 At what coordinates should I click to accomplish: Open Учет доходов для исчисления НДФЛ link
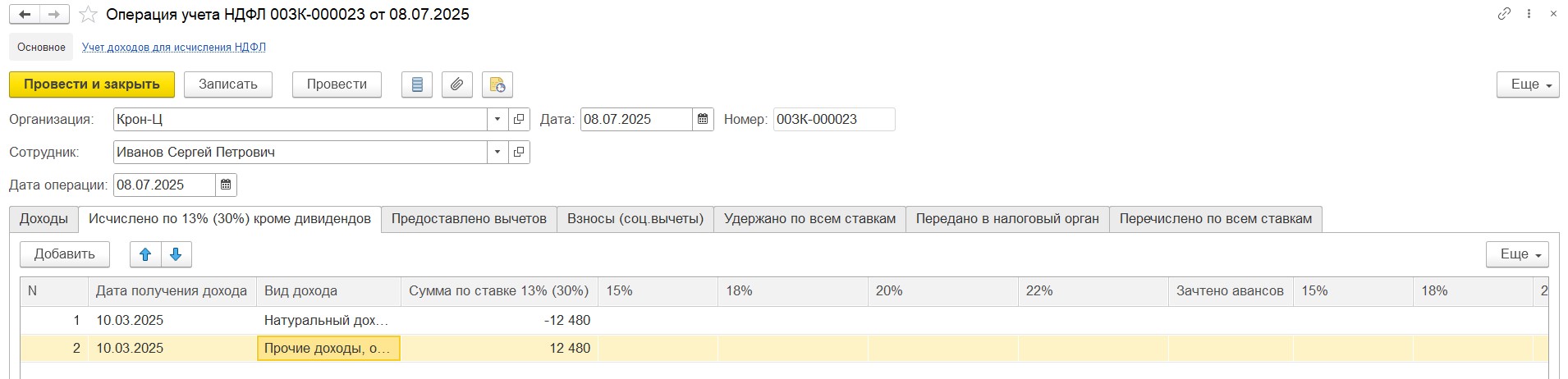(174, 48)
